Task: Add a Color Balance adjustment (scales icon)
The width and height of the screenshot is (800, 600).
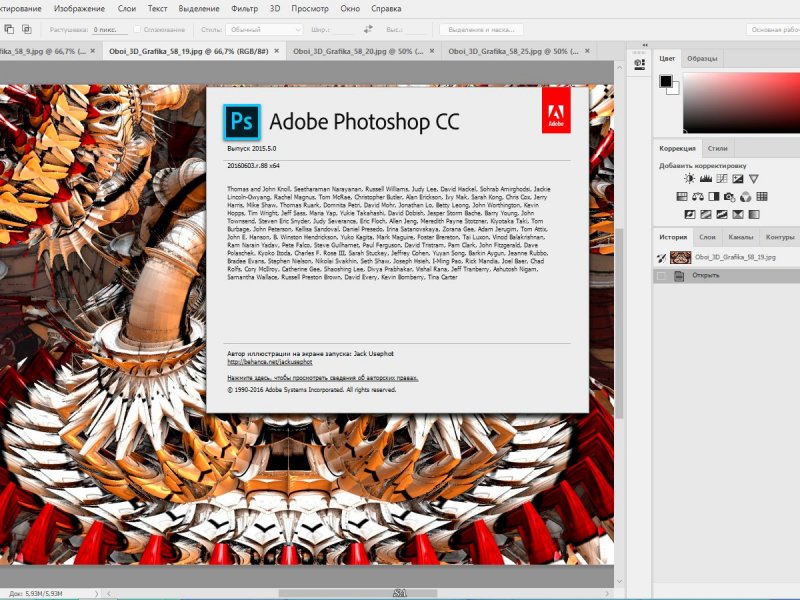Action: (697, 196)
